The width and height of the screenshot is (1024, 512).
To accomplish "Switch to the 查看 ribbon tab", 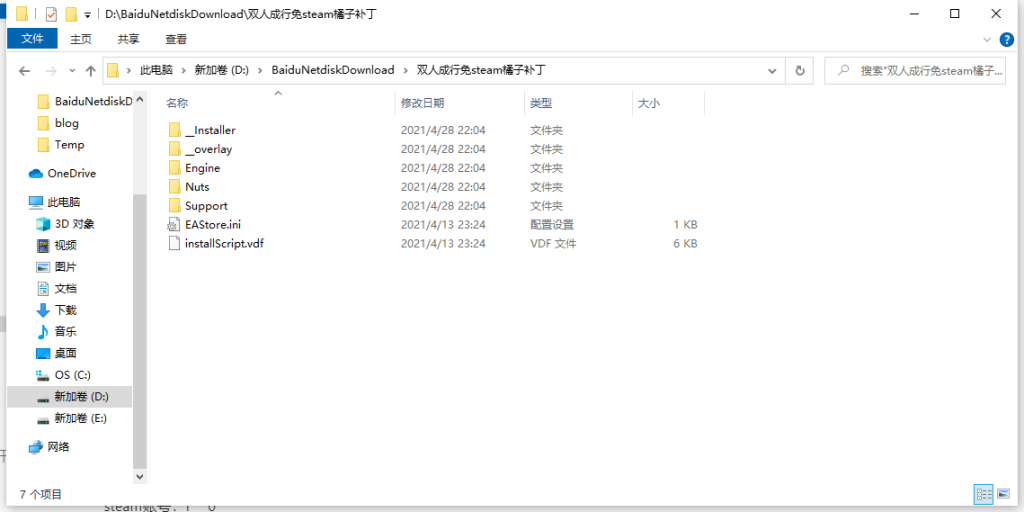I will (x=176, y=39).
